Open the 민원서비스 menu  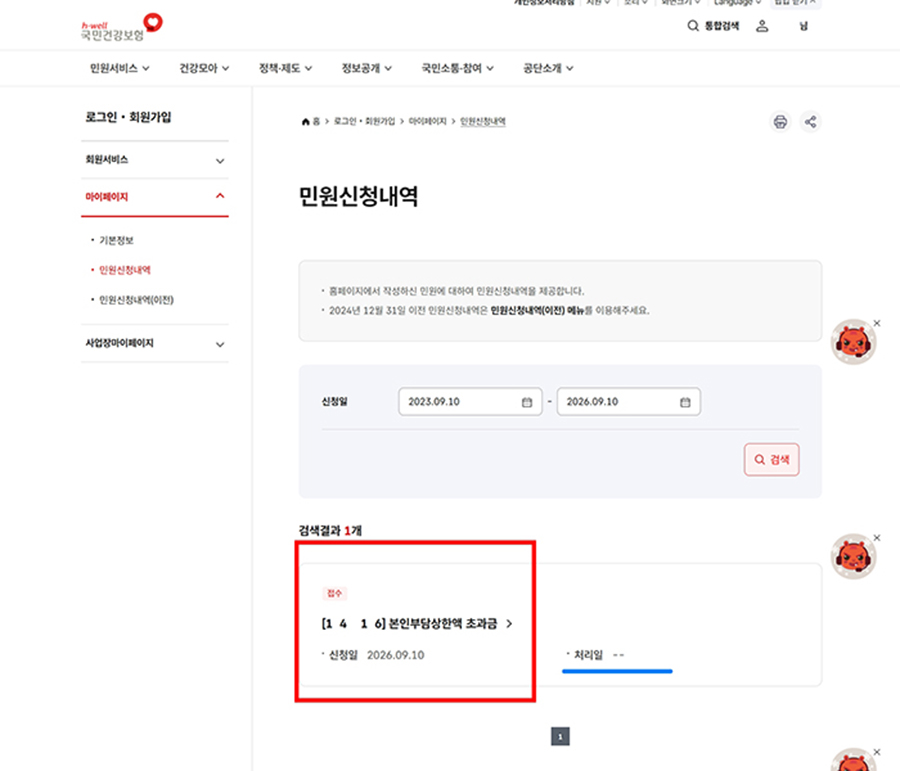point(119,68)
